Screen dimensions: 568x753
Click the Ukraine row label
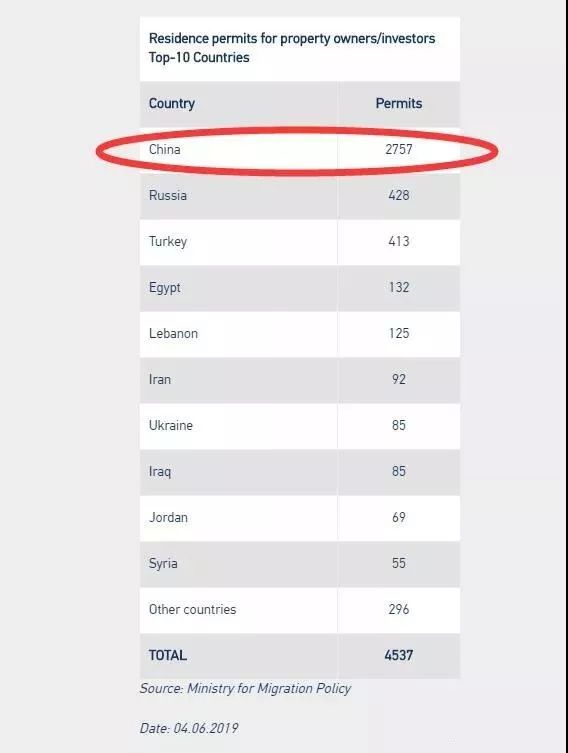(170, 425)
